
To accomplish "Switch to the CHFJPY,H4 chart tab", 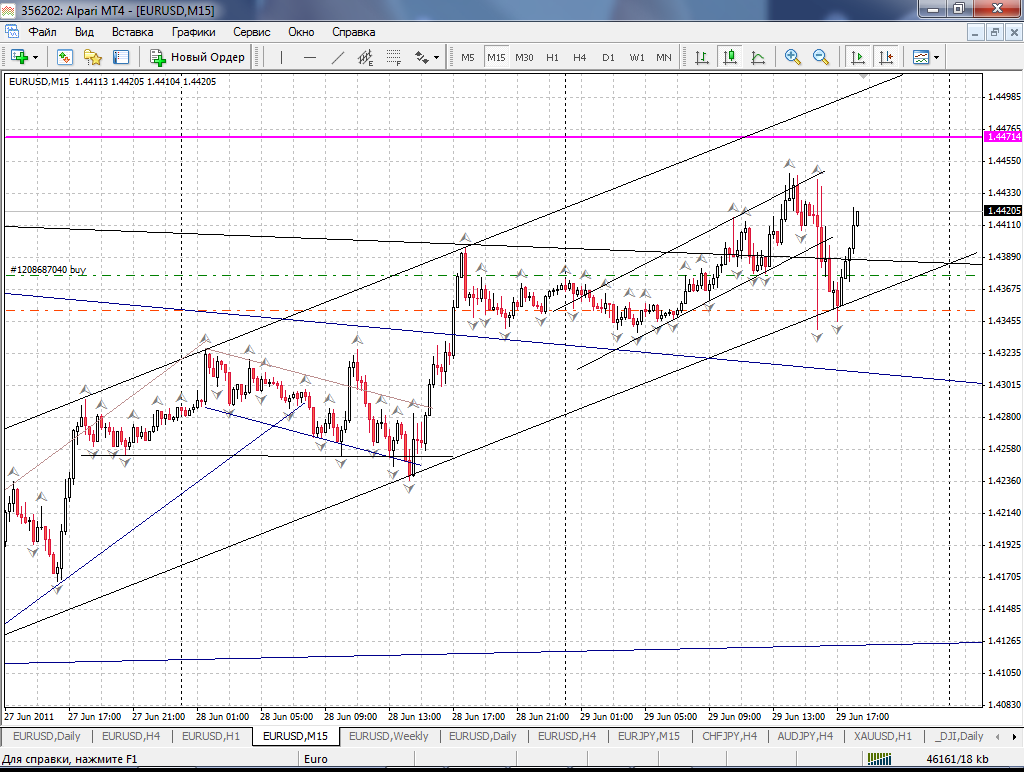I will [729, 736].
